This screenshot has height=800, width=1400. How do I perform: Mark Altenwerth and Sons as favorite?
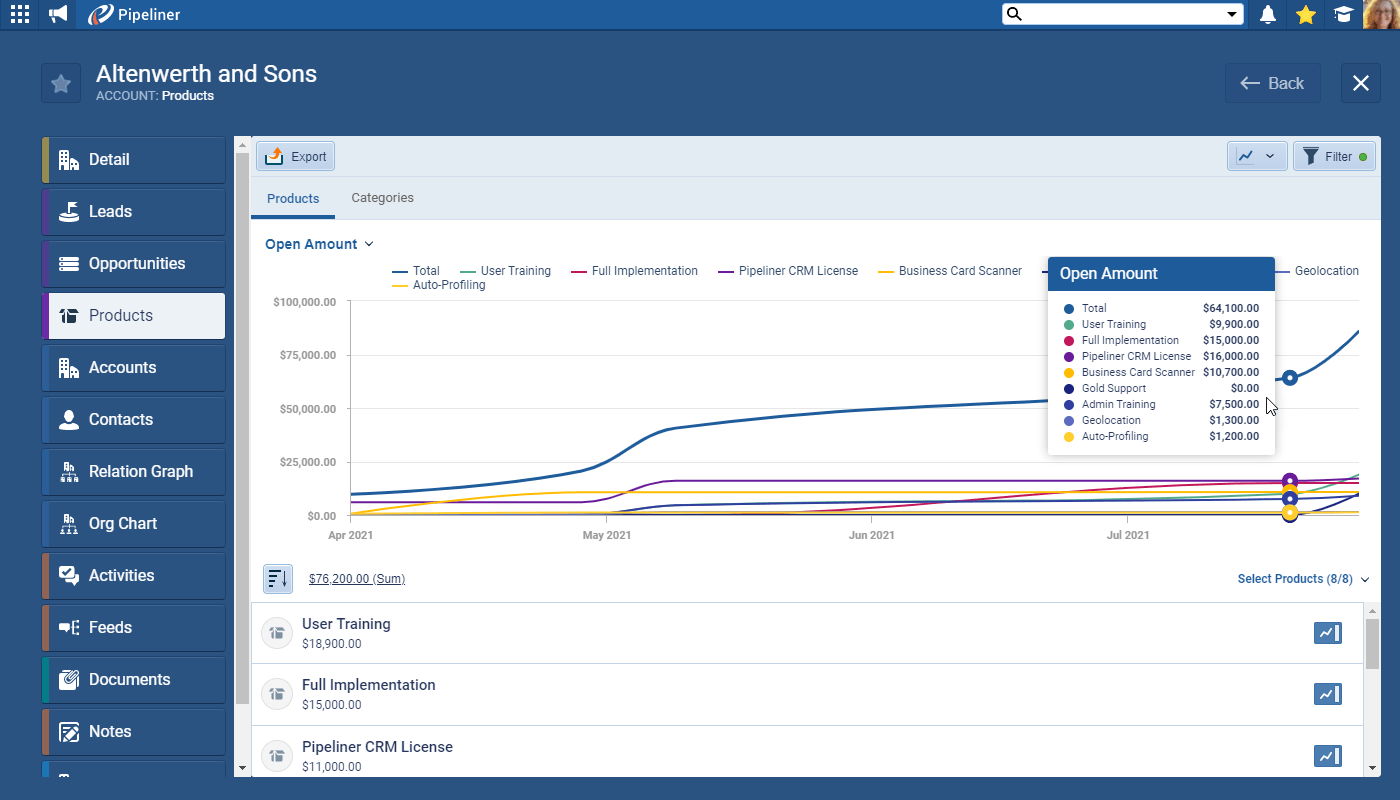pos(61,83)
